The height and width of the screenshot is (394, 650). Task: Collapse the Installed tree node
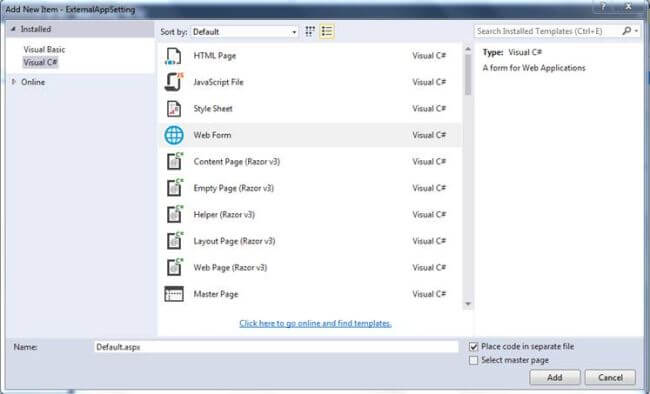click(x=13, y=29)
